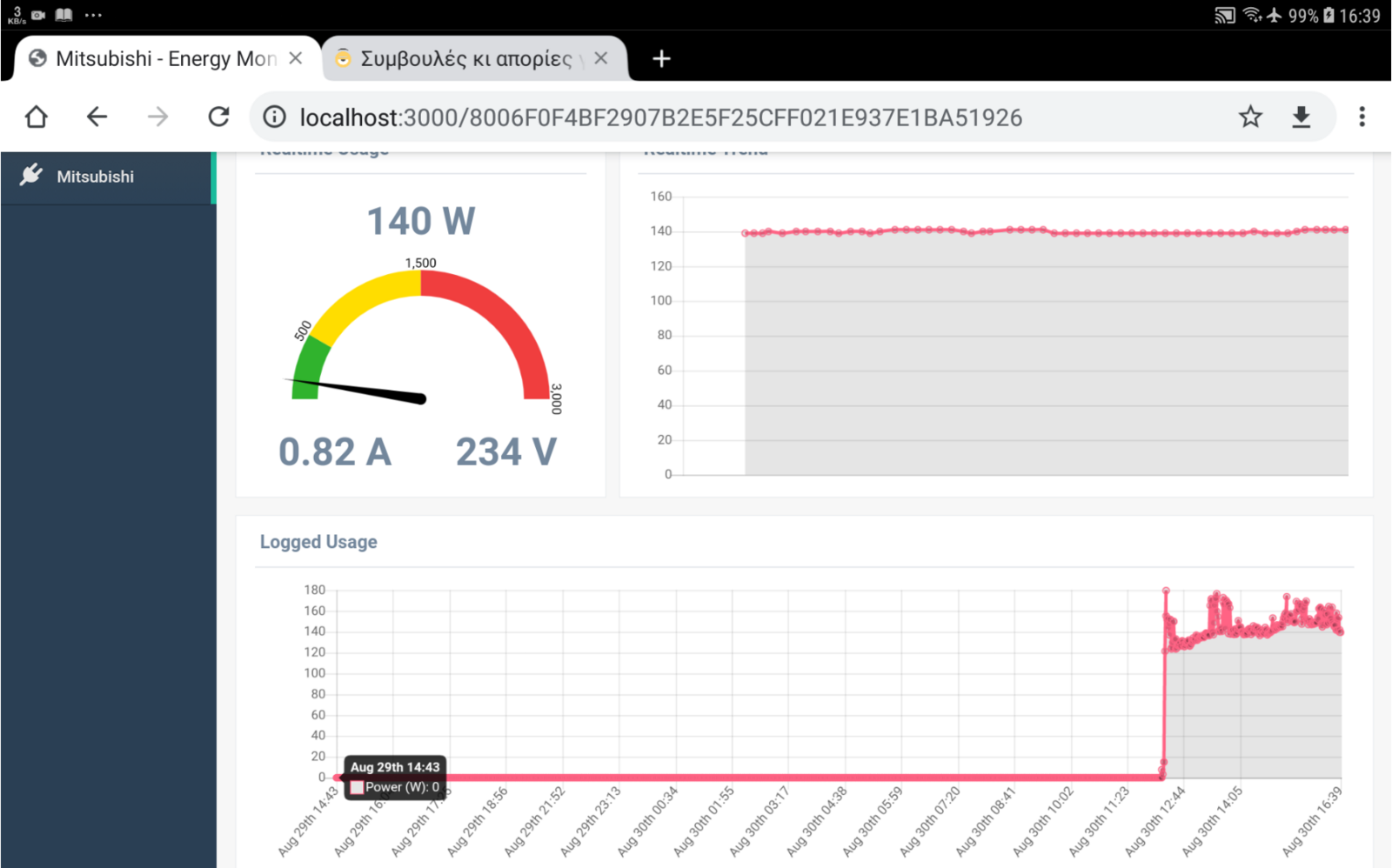Tap the battery indicator icon

1328,15
